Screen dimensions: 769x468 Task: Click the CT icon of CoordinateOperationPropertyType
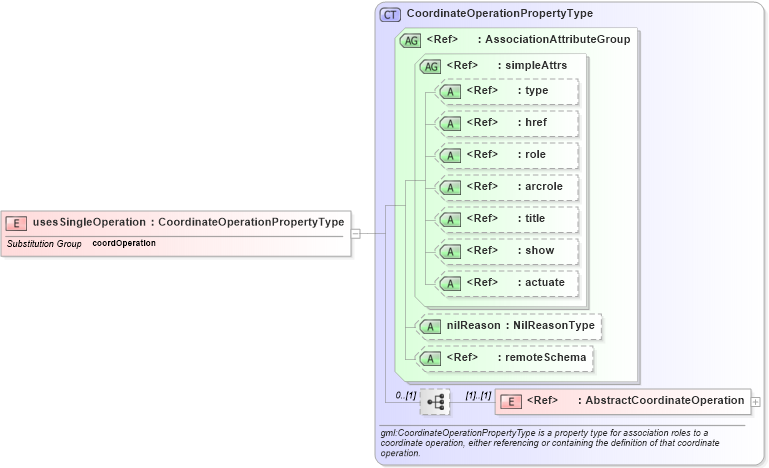pos(390,15)
